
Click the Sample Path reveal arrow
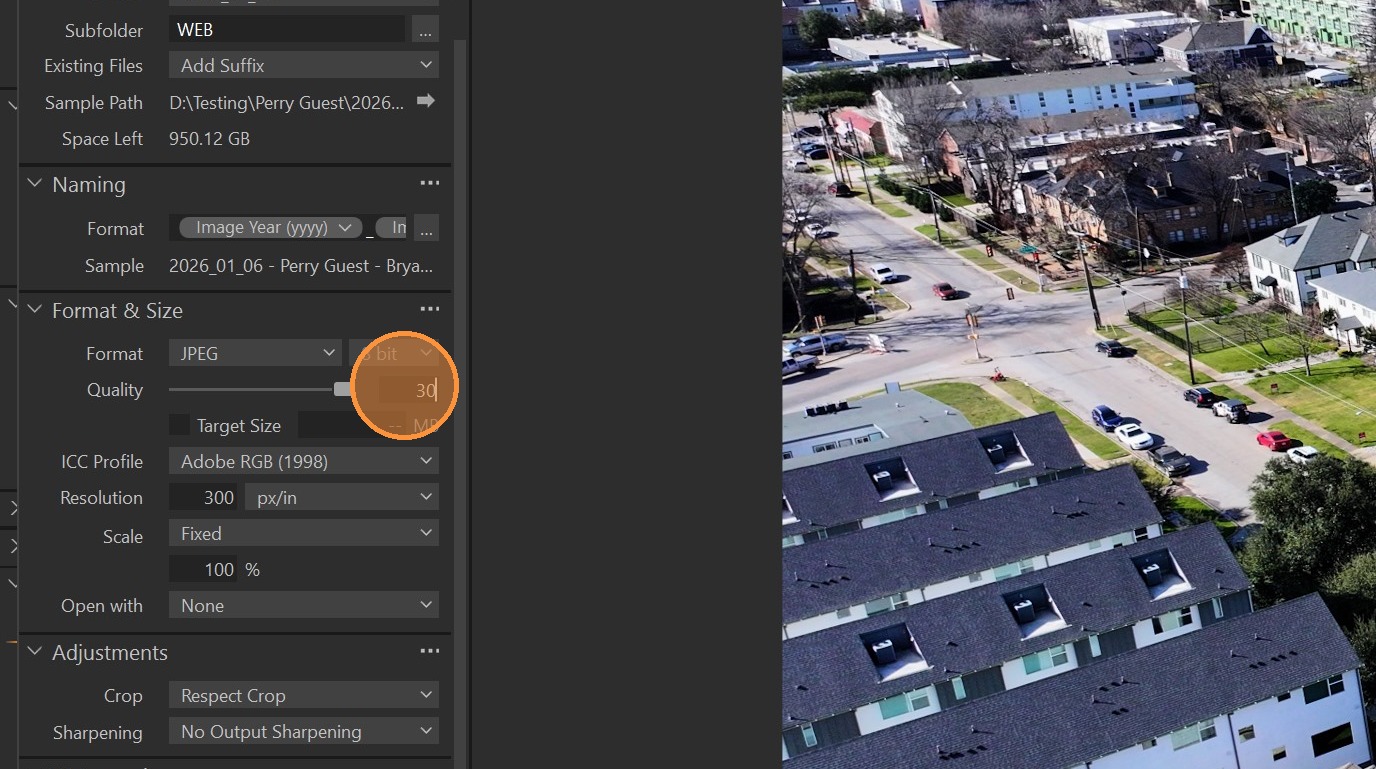(x=426, y=101)
